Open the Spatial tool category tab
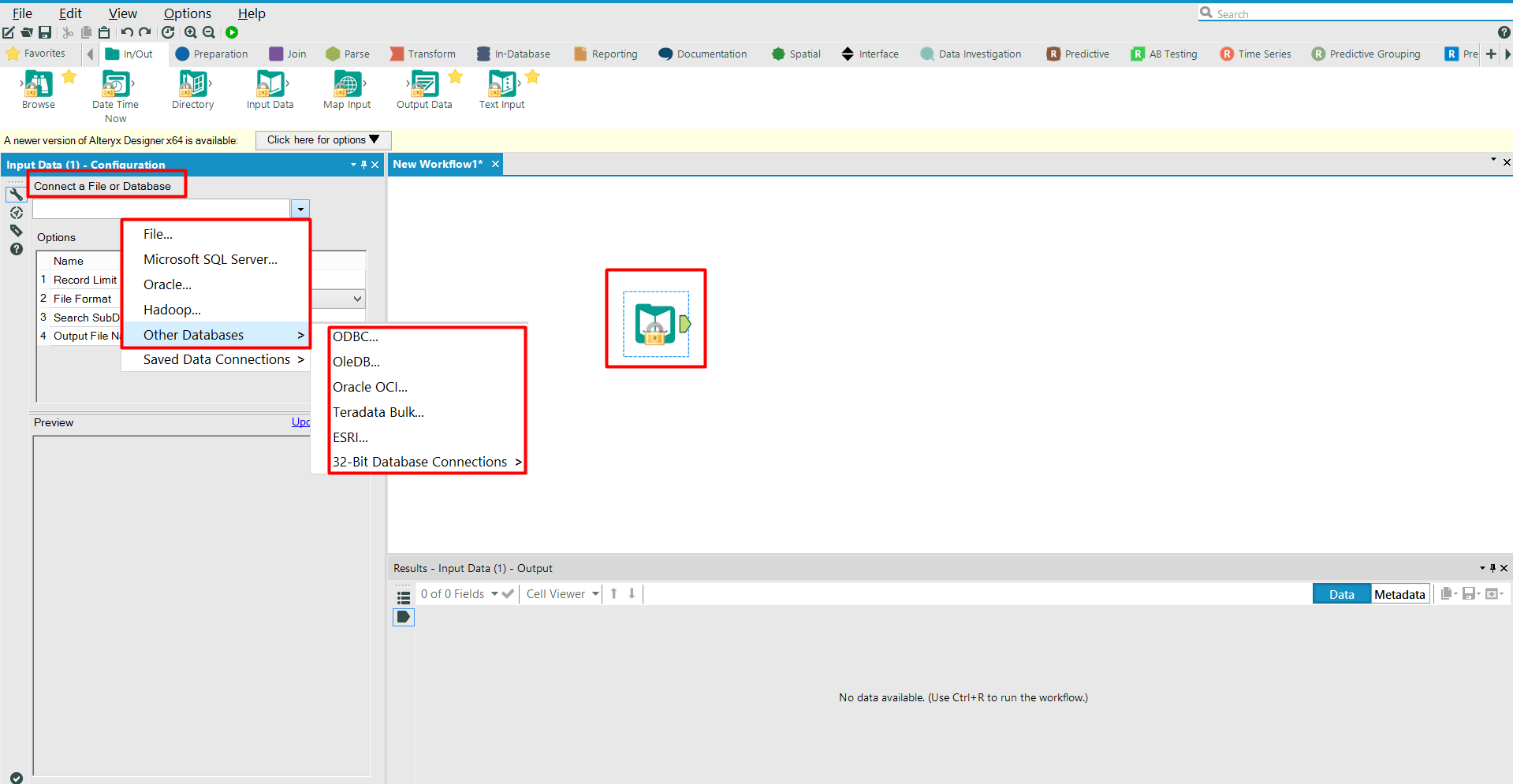 796,54
